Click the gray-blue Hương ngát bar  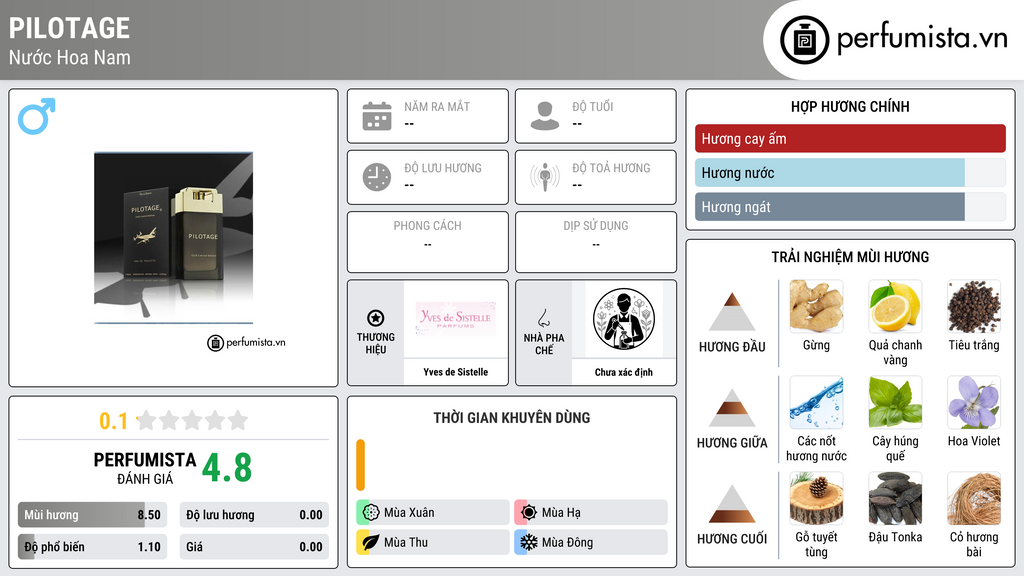829,206
